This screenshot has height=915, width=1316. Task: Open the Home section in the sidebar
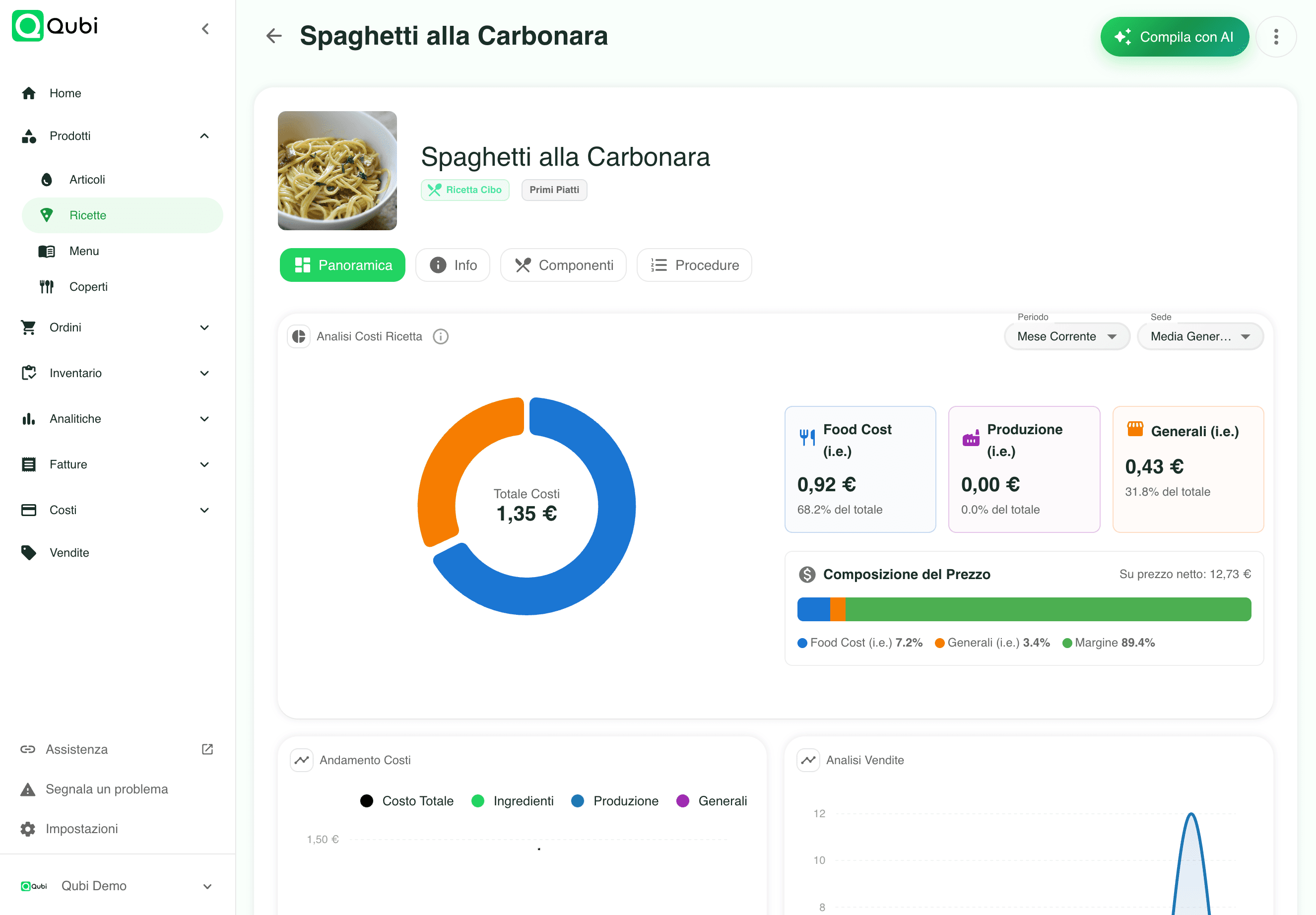pos(65,93)
